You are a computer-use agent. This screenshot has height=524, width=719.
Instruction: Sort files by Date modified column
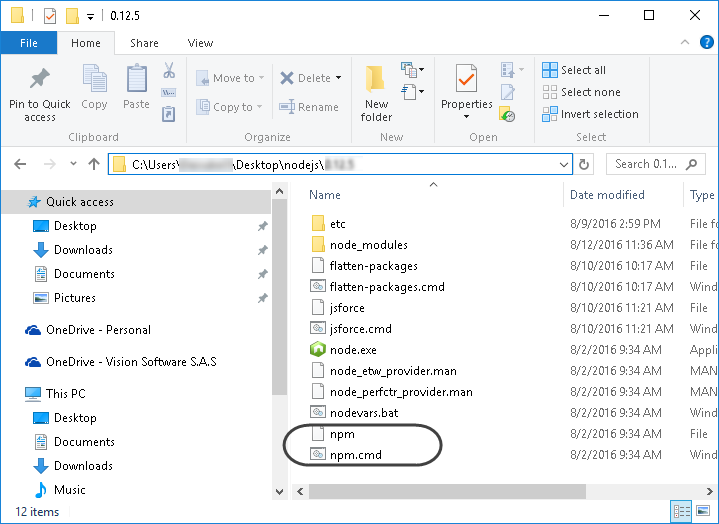point(607,195)
